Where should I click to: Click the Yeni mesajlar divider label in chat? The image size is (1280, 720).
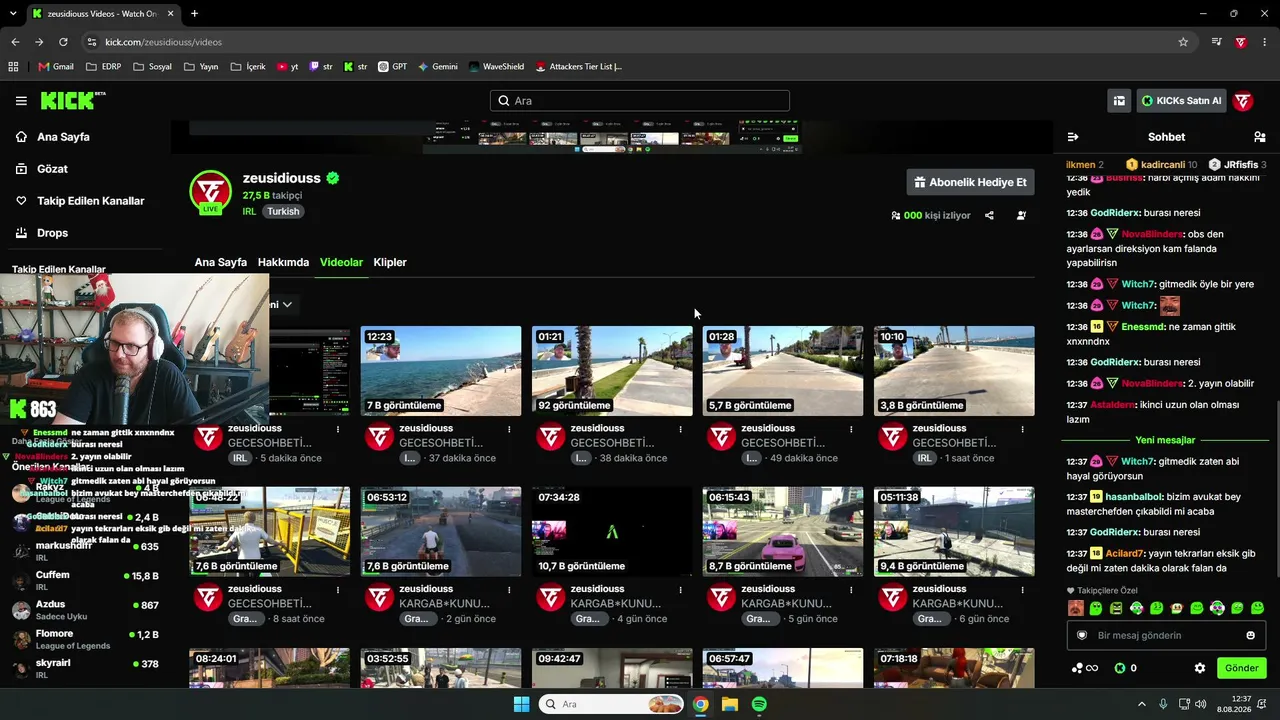1165,440
